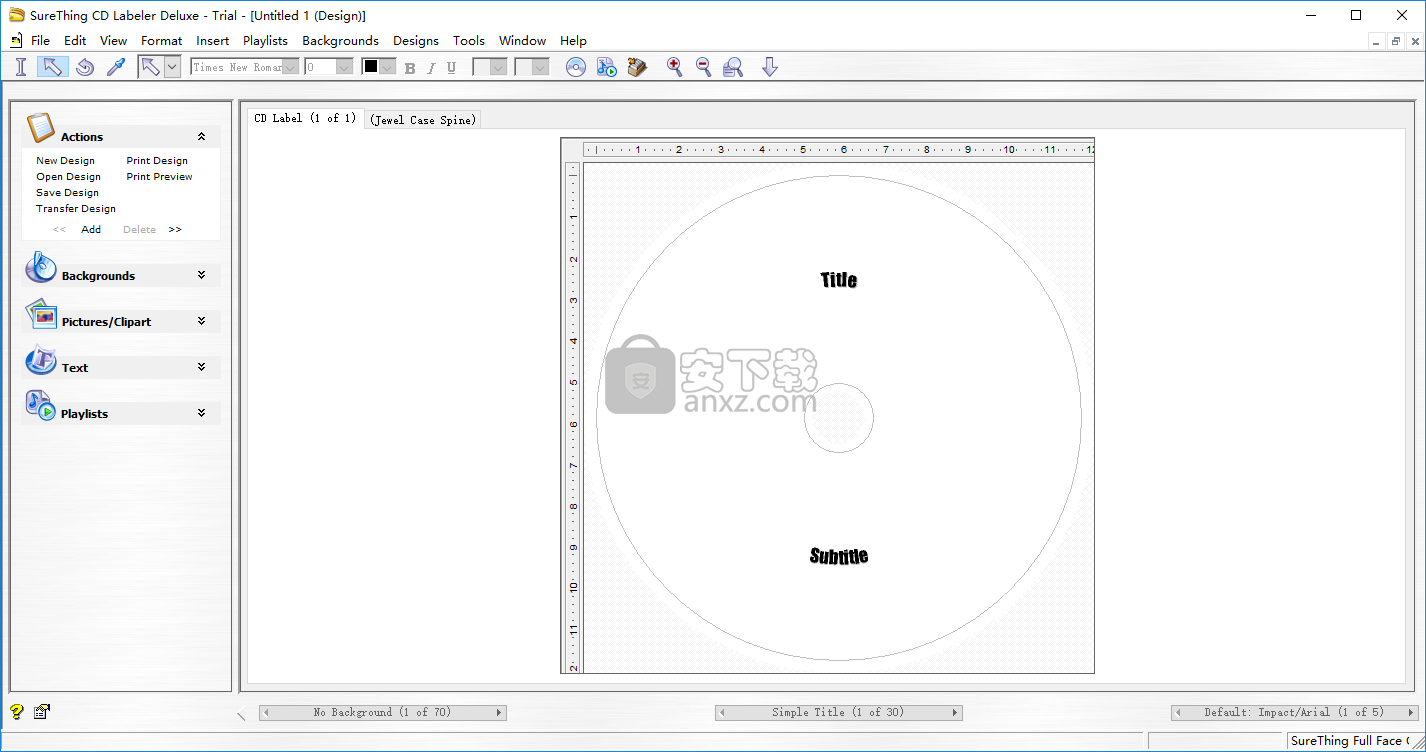Click the blue down arrow icon
The width and height of the screenshot is (1426, 752).
point(769,67)
